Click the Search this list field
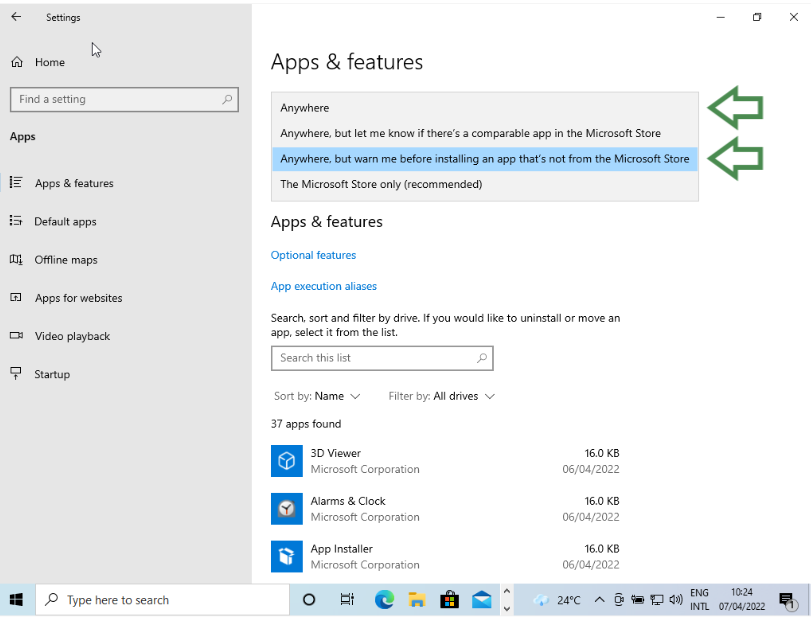This screenshot has width=811, height=618. [x=382, y=358]
